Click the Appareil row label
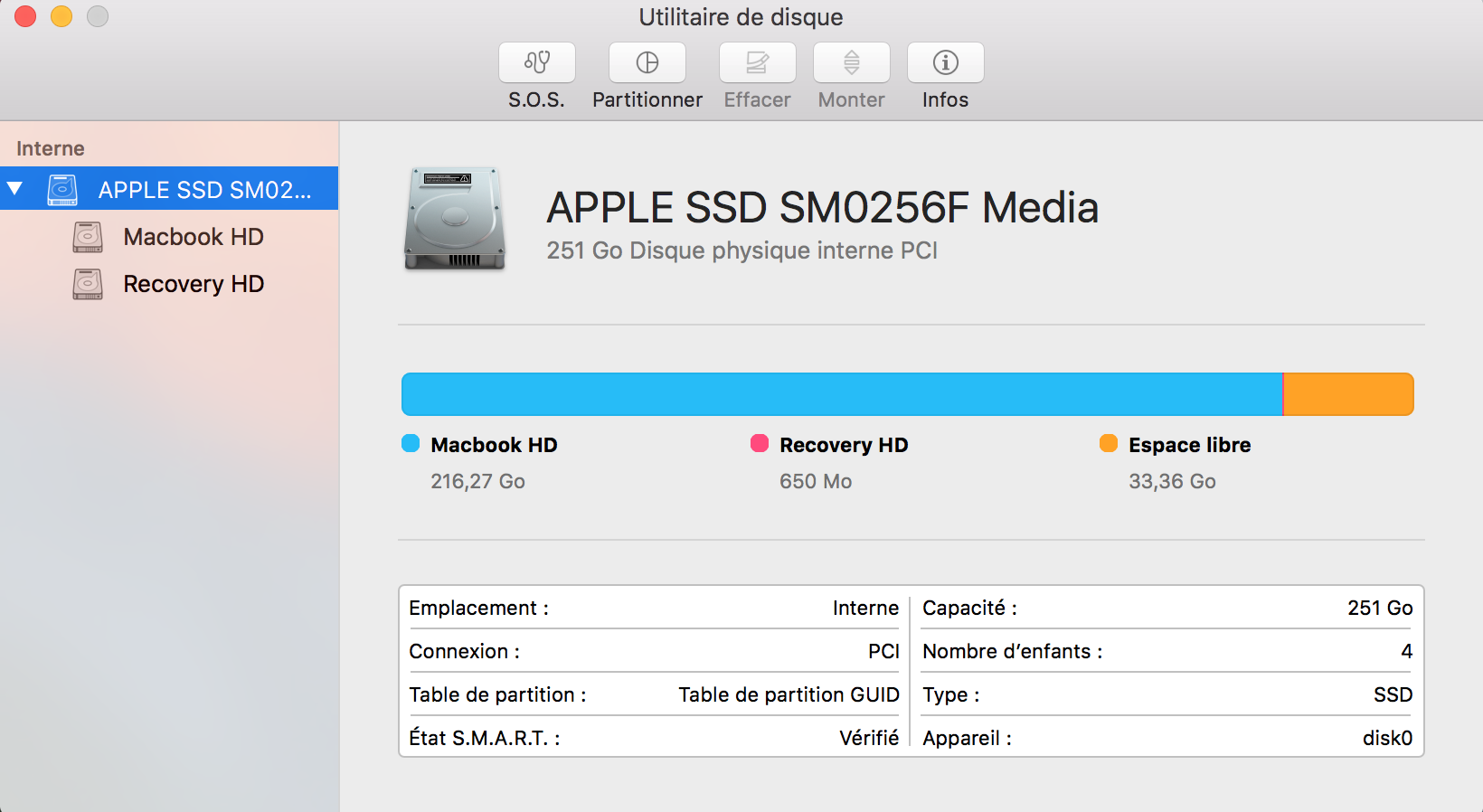1483x812 pixels. click(968, 738)
